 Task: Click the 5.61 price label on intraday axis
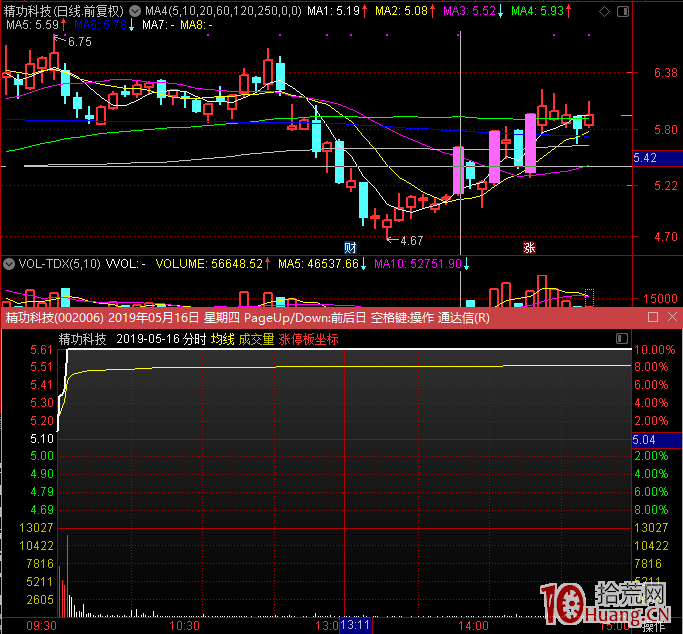42,350
